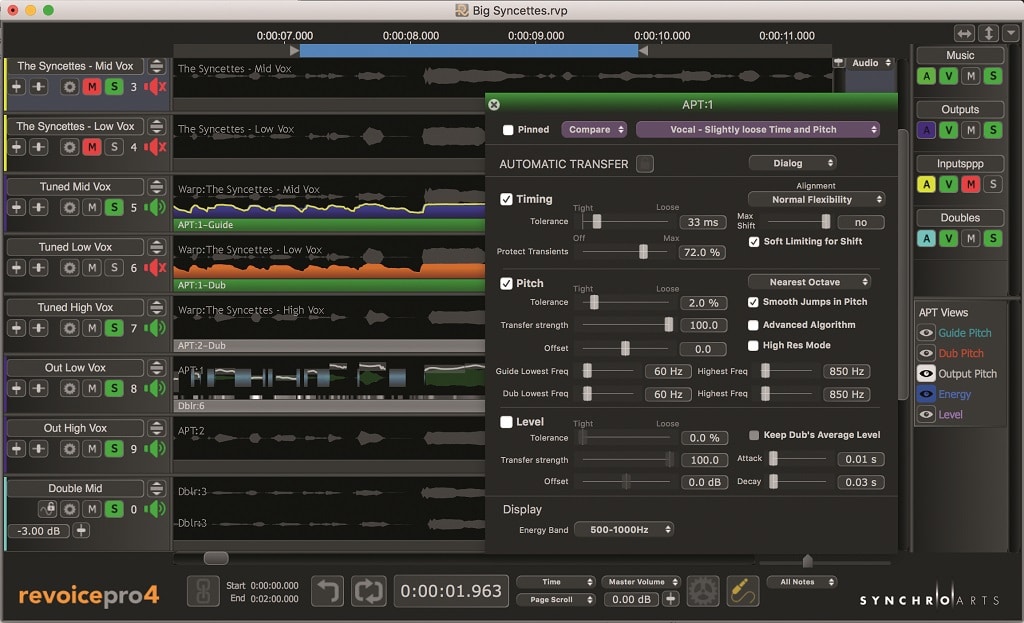The image size is (1024, 623).
Task: Open track menu for The Syncettes - Low Vox
Action: pyautogui.click(x=156, y=126)
